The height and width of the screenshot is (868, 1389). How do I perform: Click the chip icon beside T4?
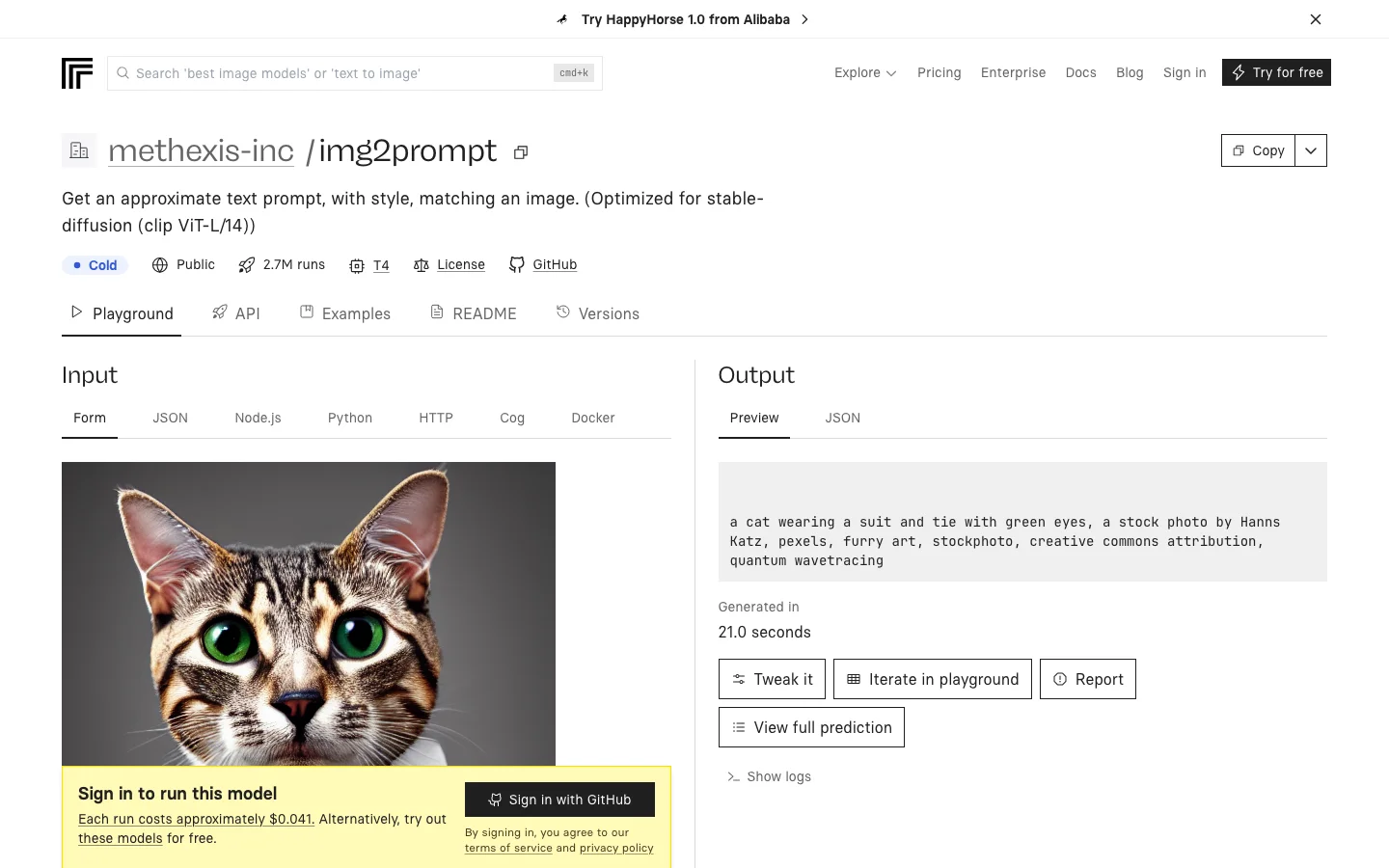(x=357, y=266)
